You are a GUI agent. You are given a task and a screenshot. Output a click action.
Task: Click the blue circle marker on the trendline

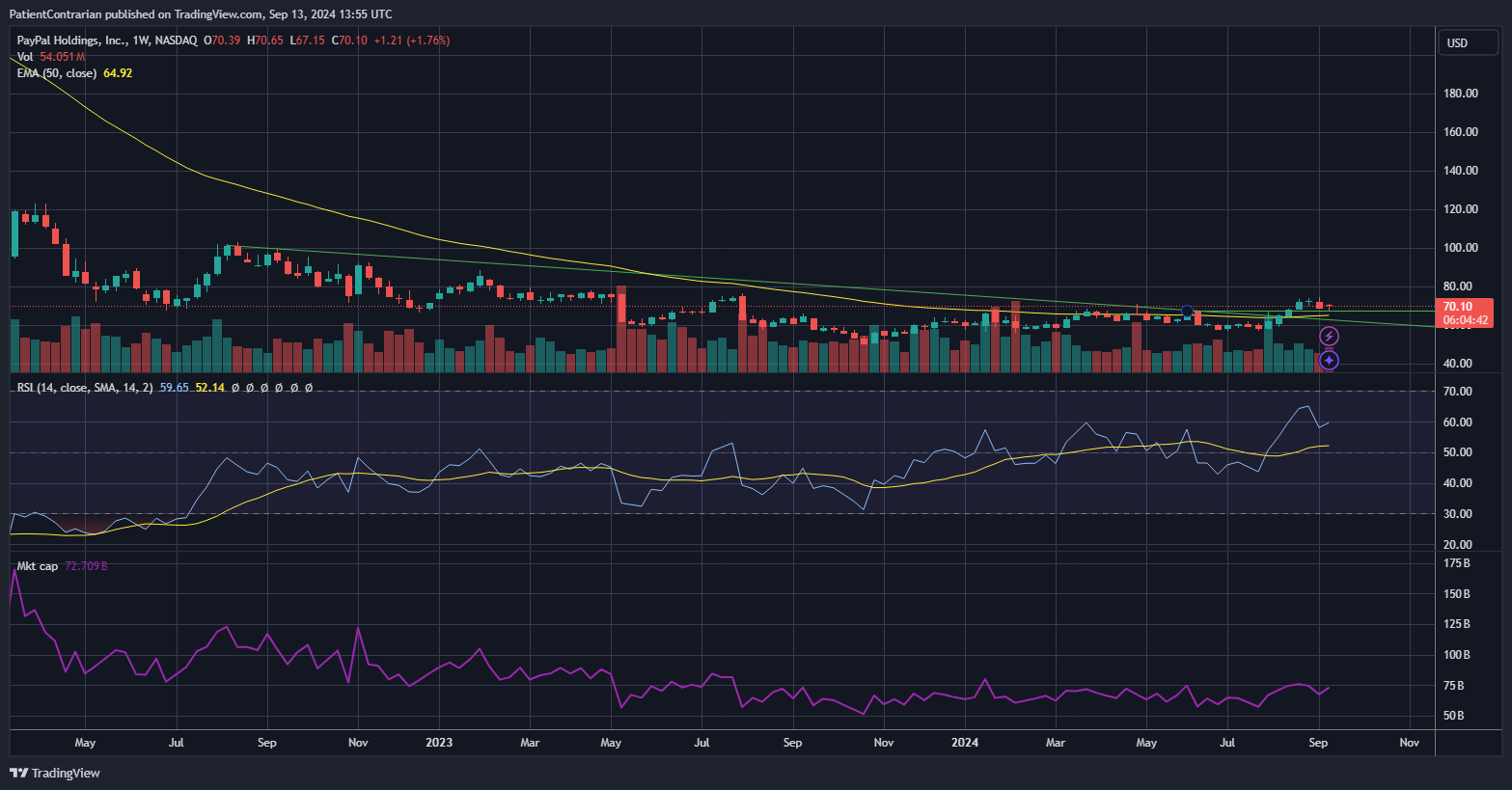1188,312
